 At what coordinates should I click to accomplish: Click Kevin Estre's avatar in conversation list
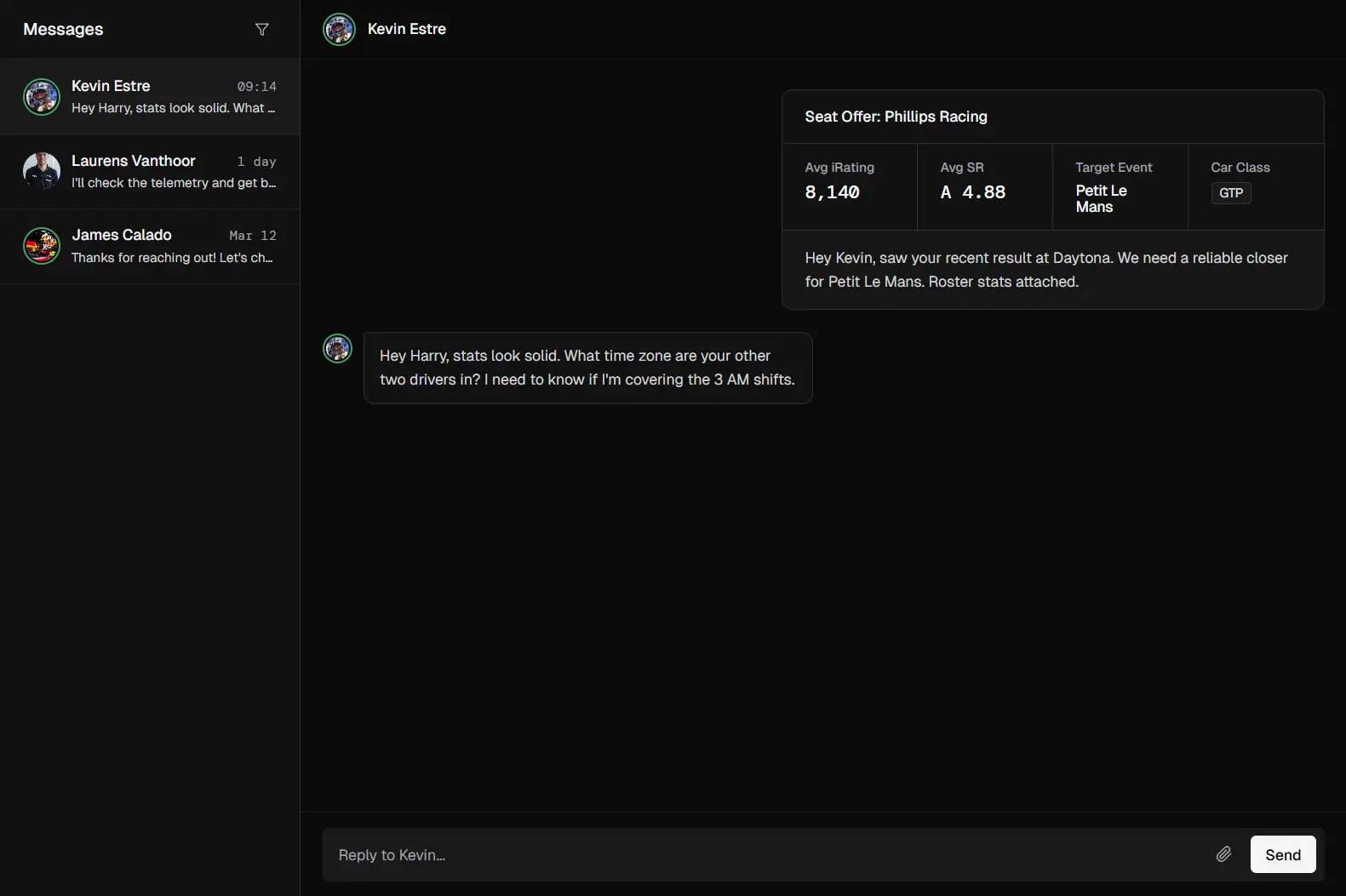coord(42,97)
